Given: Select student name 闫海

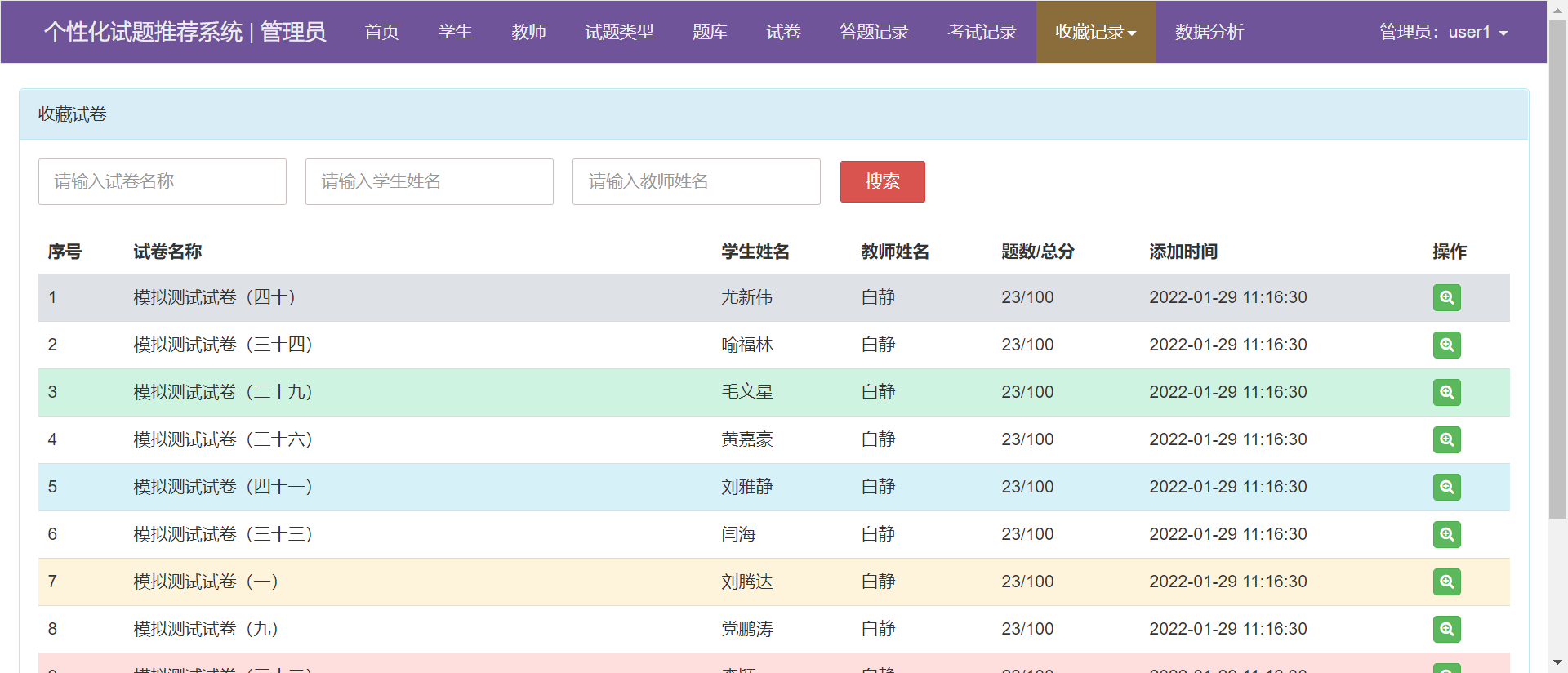Looking at the screenshot, I should (738, 534).
